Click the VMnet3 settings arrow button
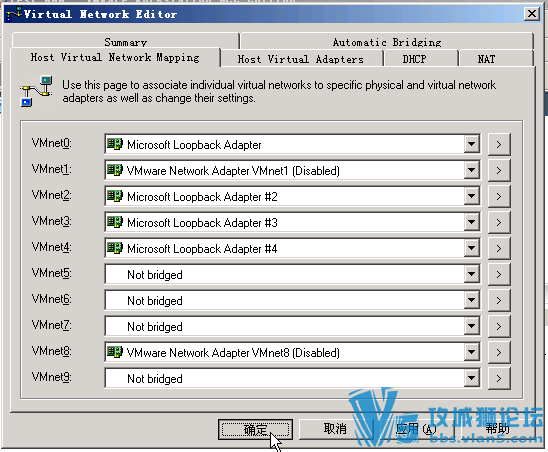Screen dimensions: 548x452 point(499,222)
